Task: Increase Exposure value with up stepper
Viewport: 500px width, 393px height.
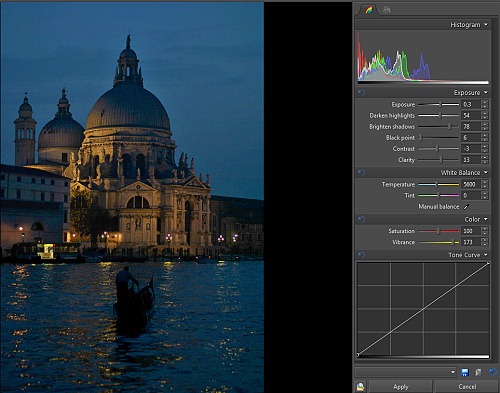Action: [x=485, y=102]
